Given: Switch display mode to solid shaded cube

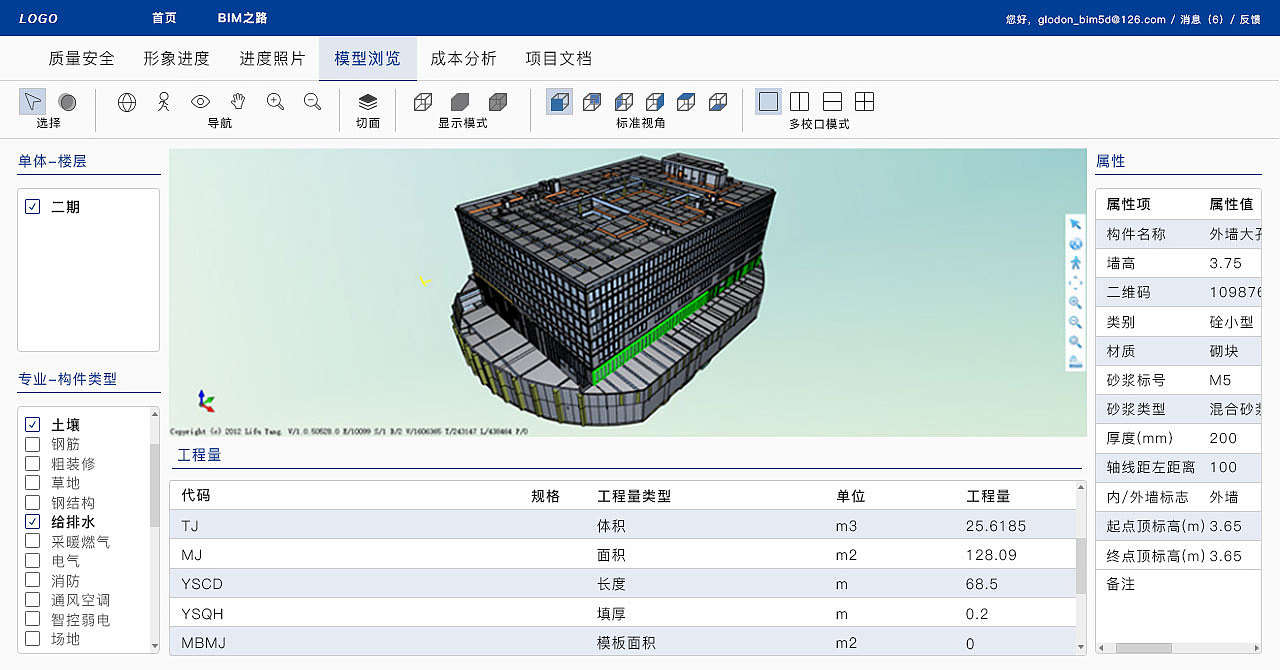Looking at the screenshot, I should 459,101.
